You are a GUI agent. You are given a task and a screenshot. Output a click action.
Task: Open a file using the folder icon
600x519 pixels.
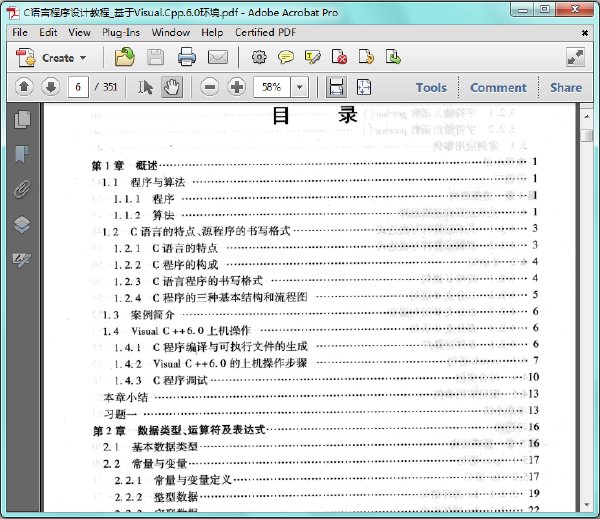(x=125, y=57)
